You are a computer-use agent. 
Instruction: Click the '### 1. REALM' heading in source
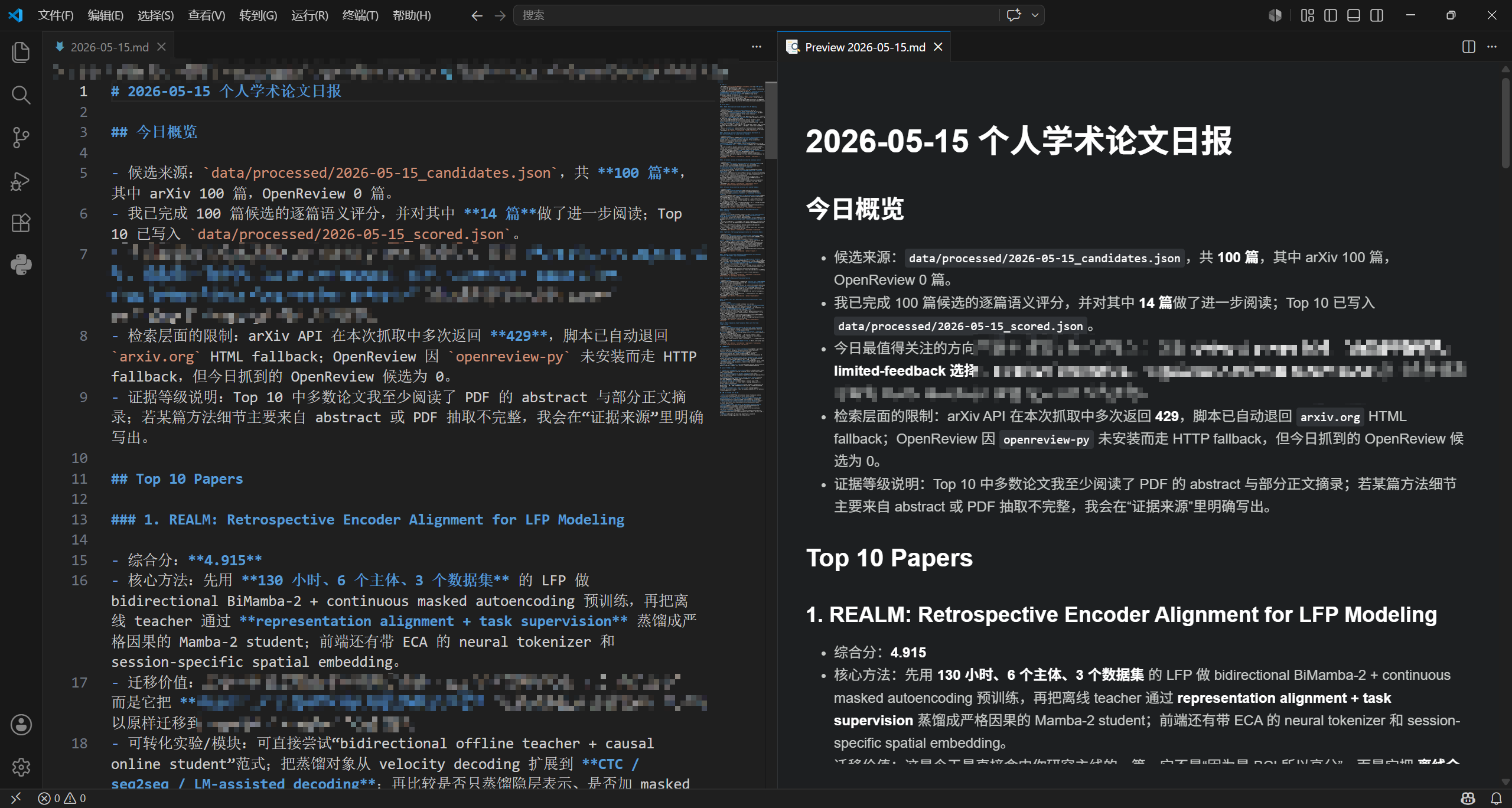point(367,520)
